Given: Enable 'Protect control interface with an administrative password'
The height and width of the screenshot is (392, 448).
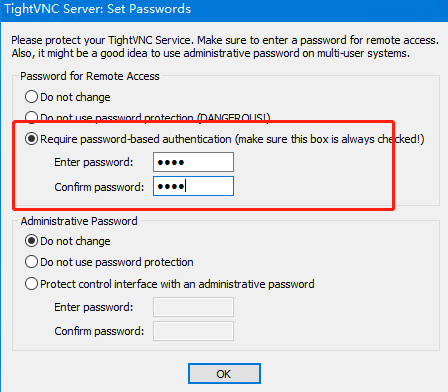Looking at the screenshot, I should coord(31,284).
